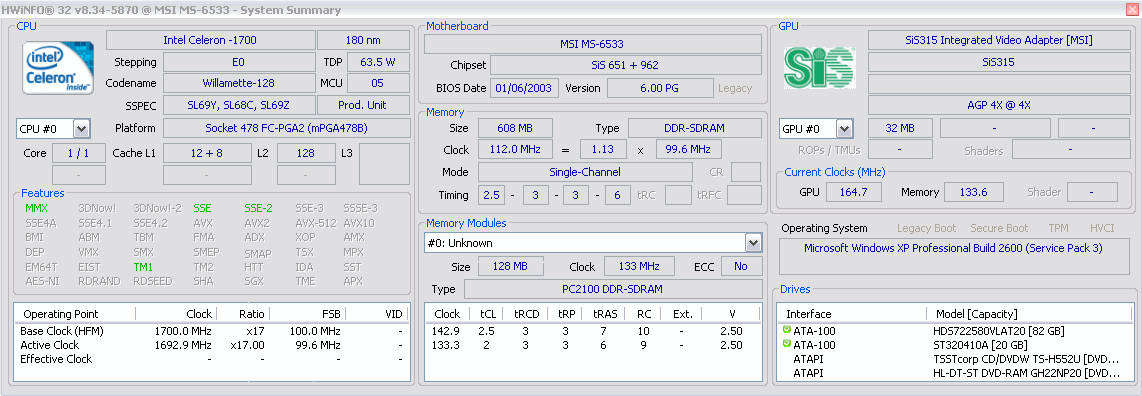Select the Intel Celeron -1700 name field
Image resolution: width=1142 pixels, height=396 pixels.
tap(210, 40)
